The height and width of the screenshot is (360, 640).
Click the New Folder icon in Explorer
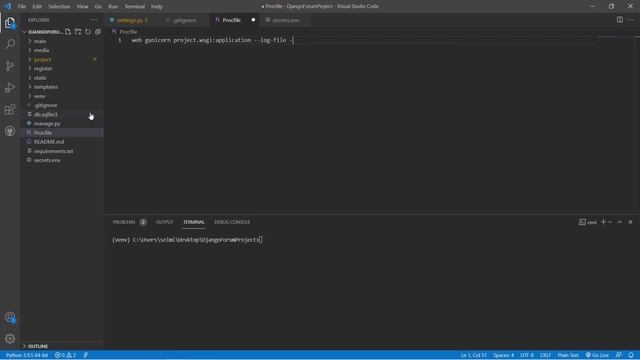(78, 31)
